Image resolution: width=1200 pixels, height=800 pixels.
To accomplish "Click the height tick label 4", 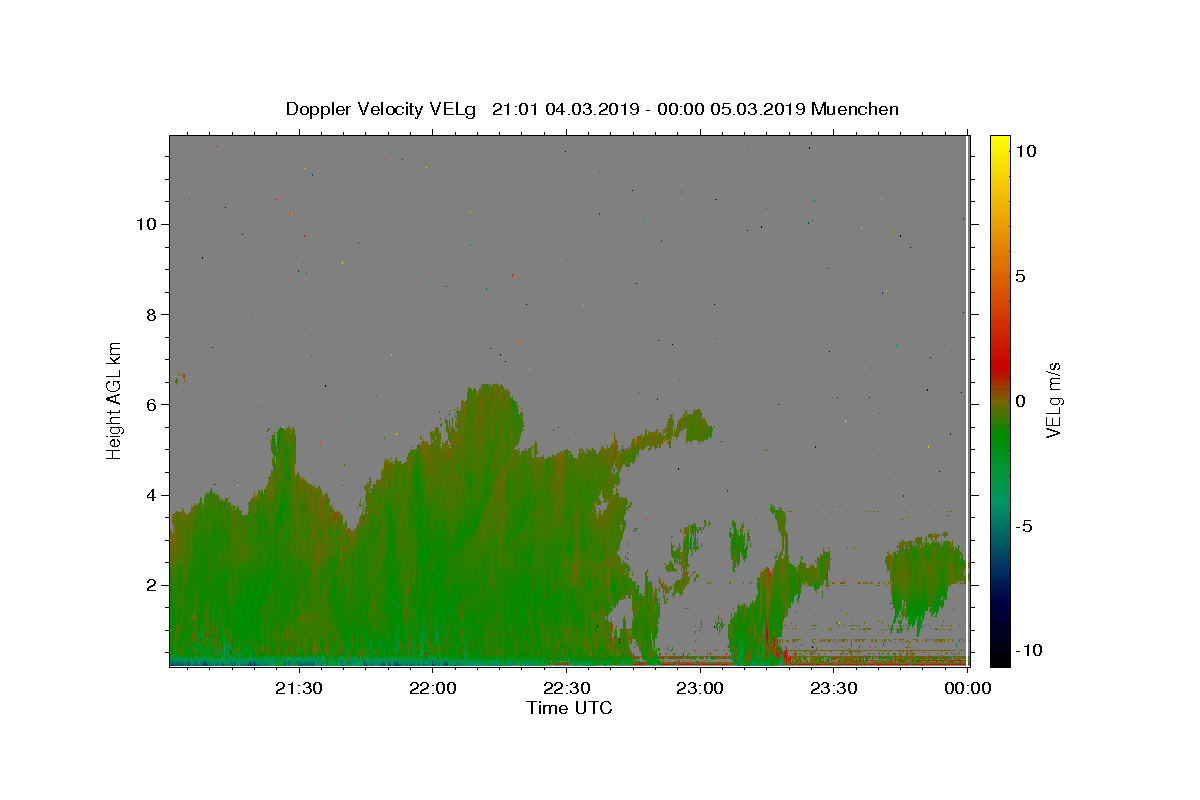I will [150, 495].
